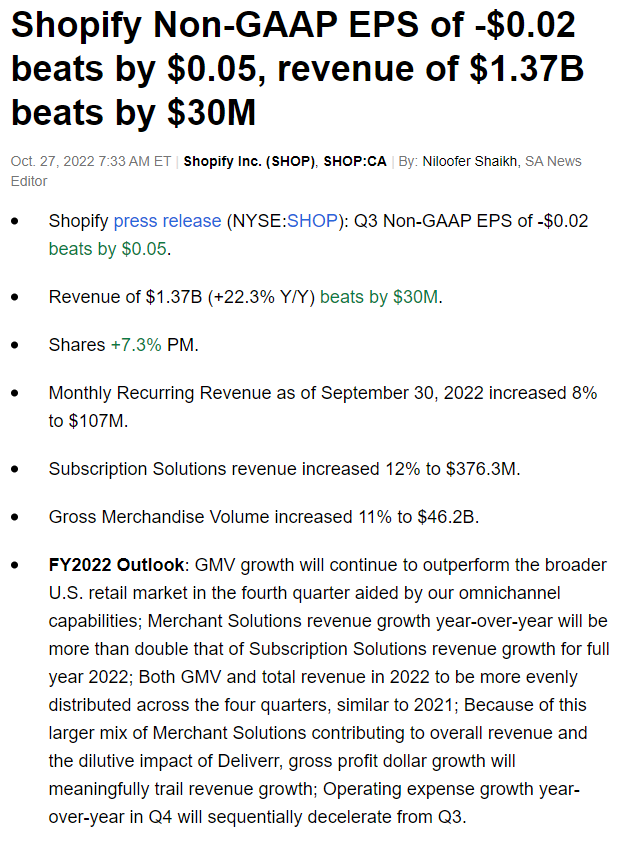Image resolution: width=637 pixels, height=844 pixels.
Task: Click the article headline about Shopify Non-GAAP EPS
Action: [x=298, y=67]
